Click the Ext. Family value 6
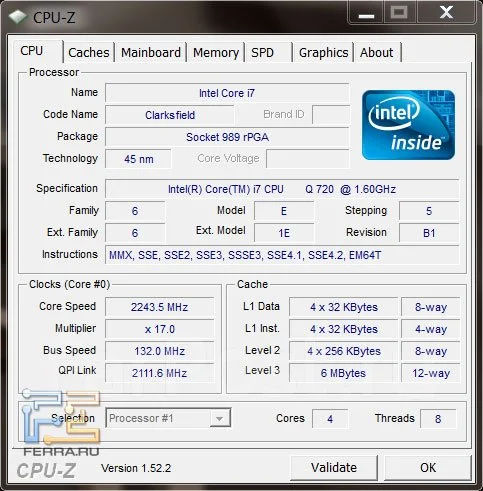The width and height of the screenshot is (483, 491). [x=135, y=233]
